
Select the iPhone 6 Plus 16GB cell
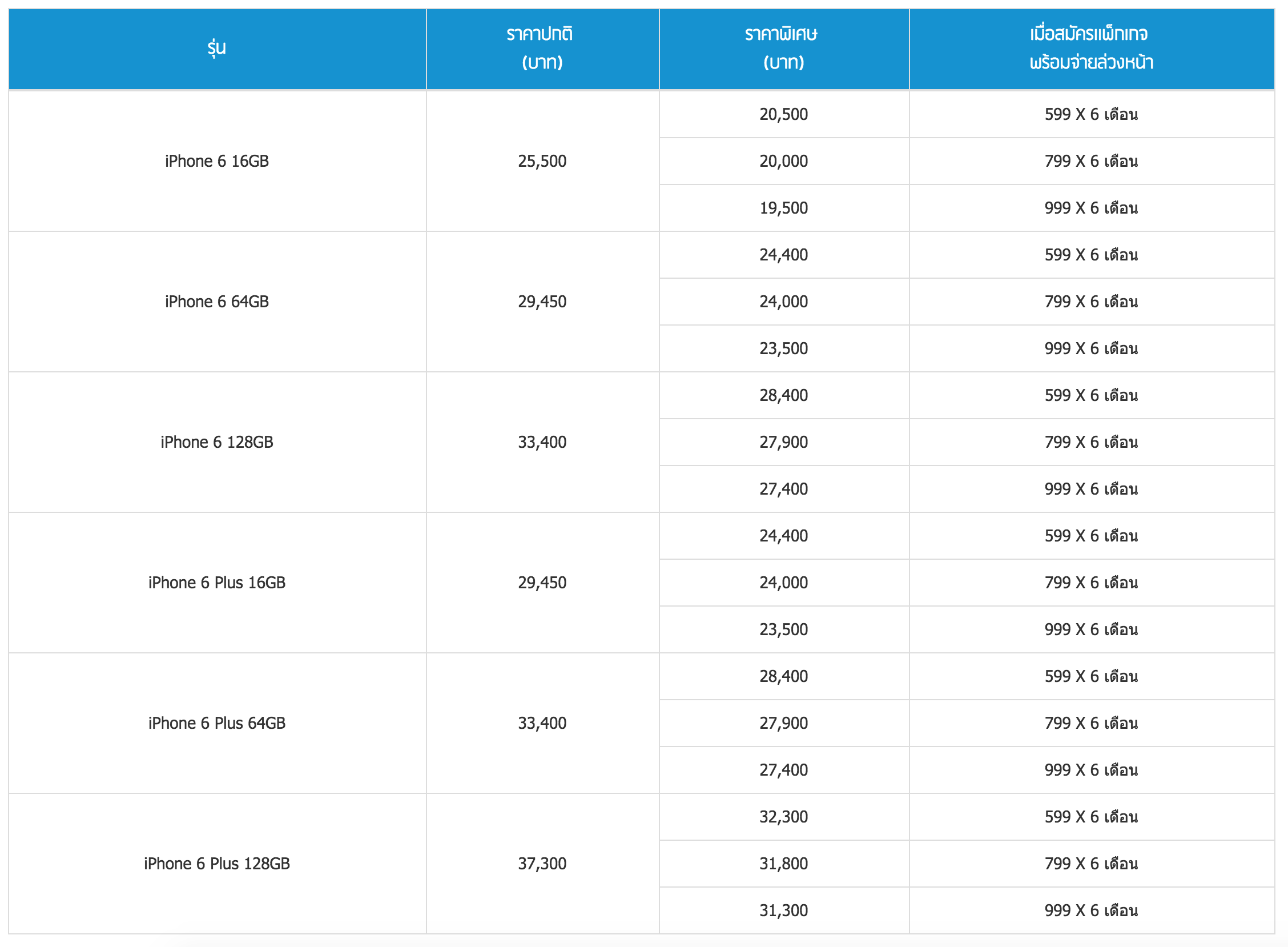pos(216,583)
